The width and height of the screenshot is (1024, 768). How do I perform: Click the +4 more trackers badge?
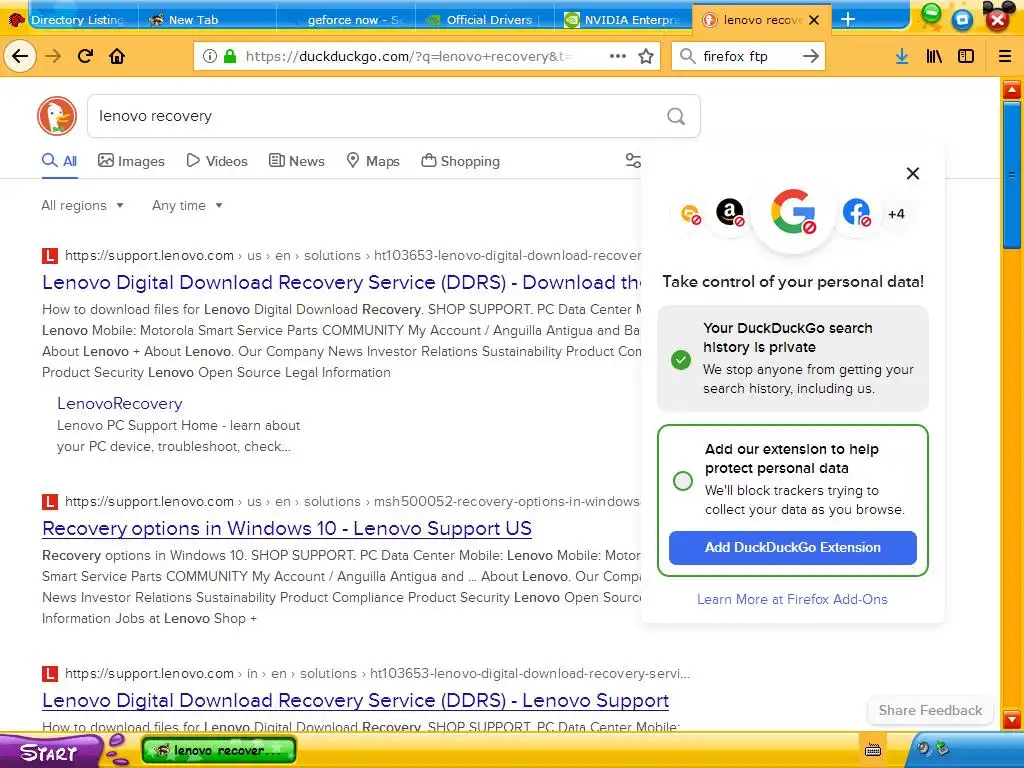[x=896, y=214]
